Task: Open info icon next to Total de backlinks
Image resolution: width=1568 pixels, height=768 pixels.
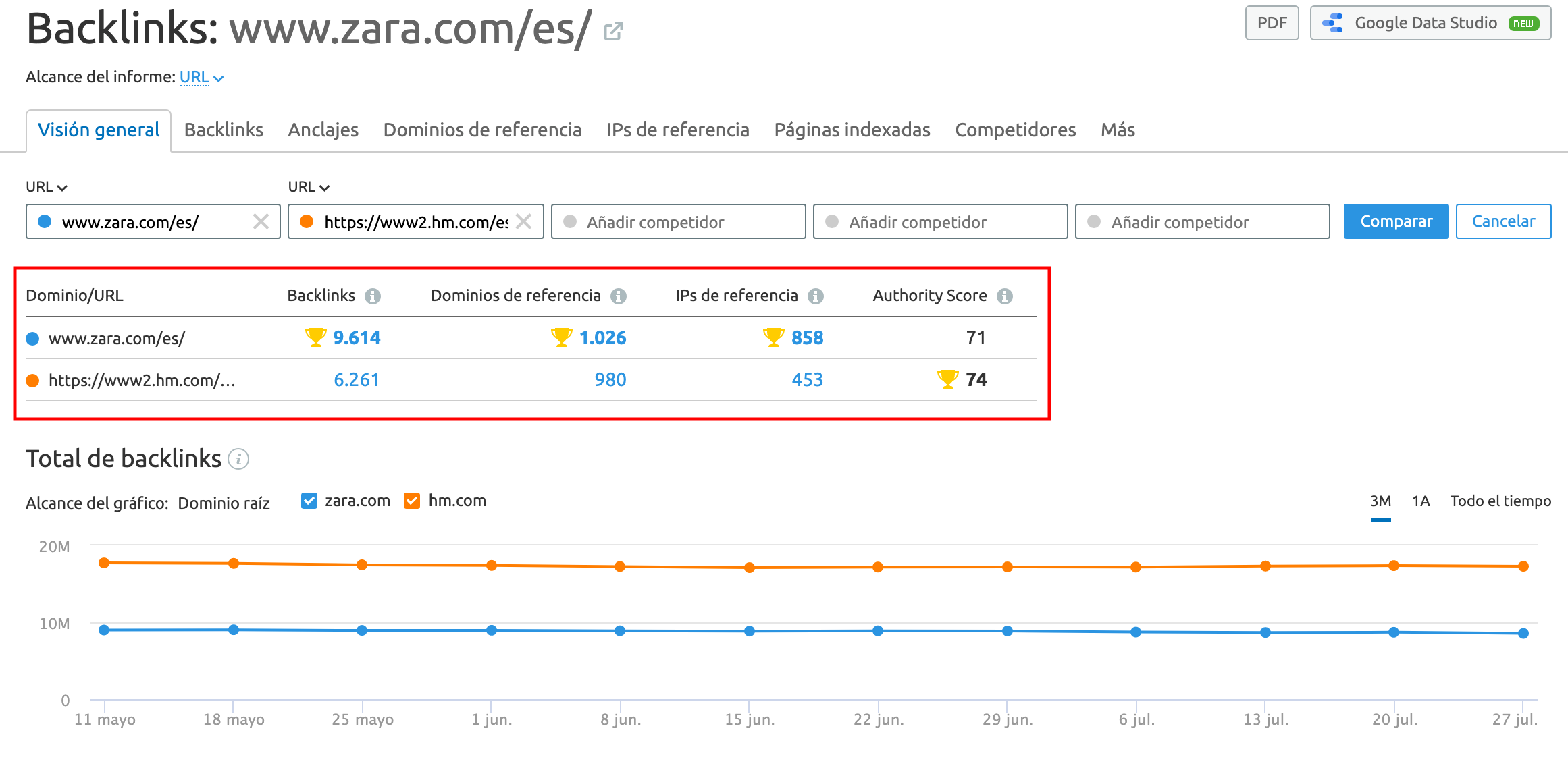Action: 238,459
